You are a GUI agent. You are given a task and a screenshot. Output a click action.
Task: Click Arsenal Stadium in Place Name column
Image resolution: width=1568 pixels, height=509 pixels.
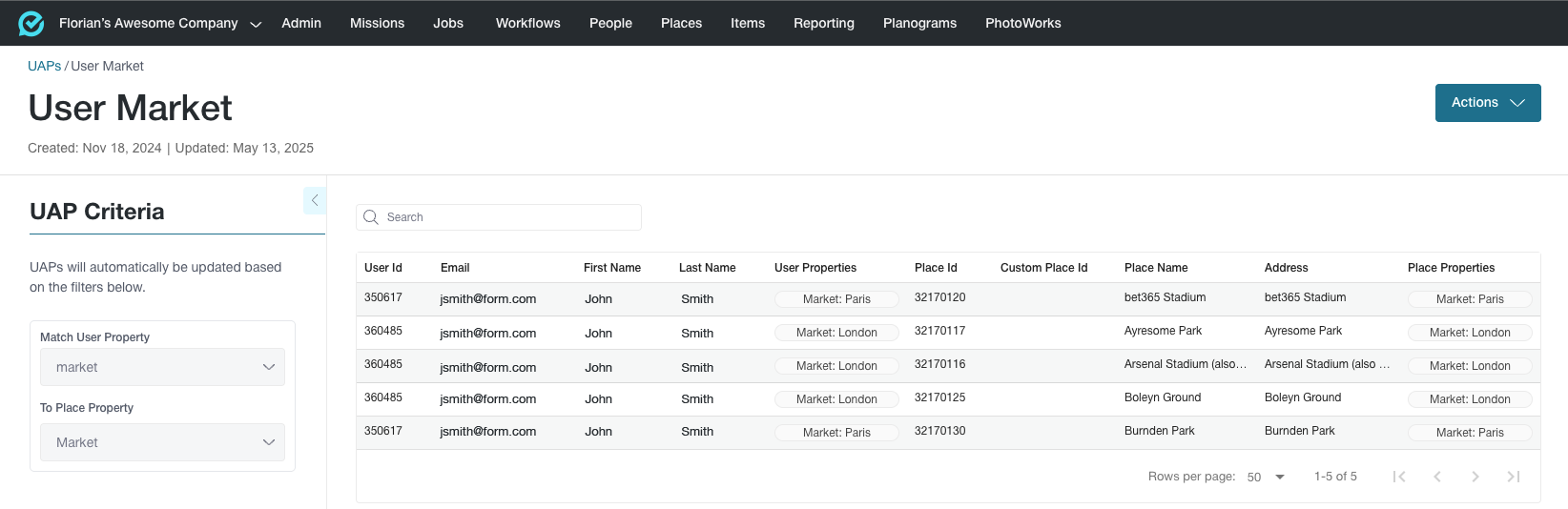pyautogui.click(x=1186, y=364)
